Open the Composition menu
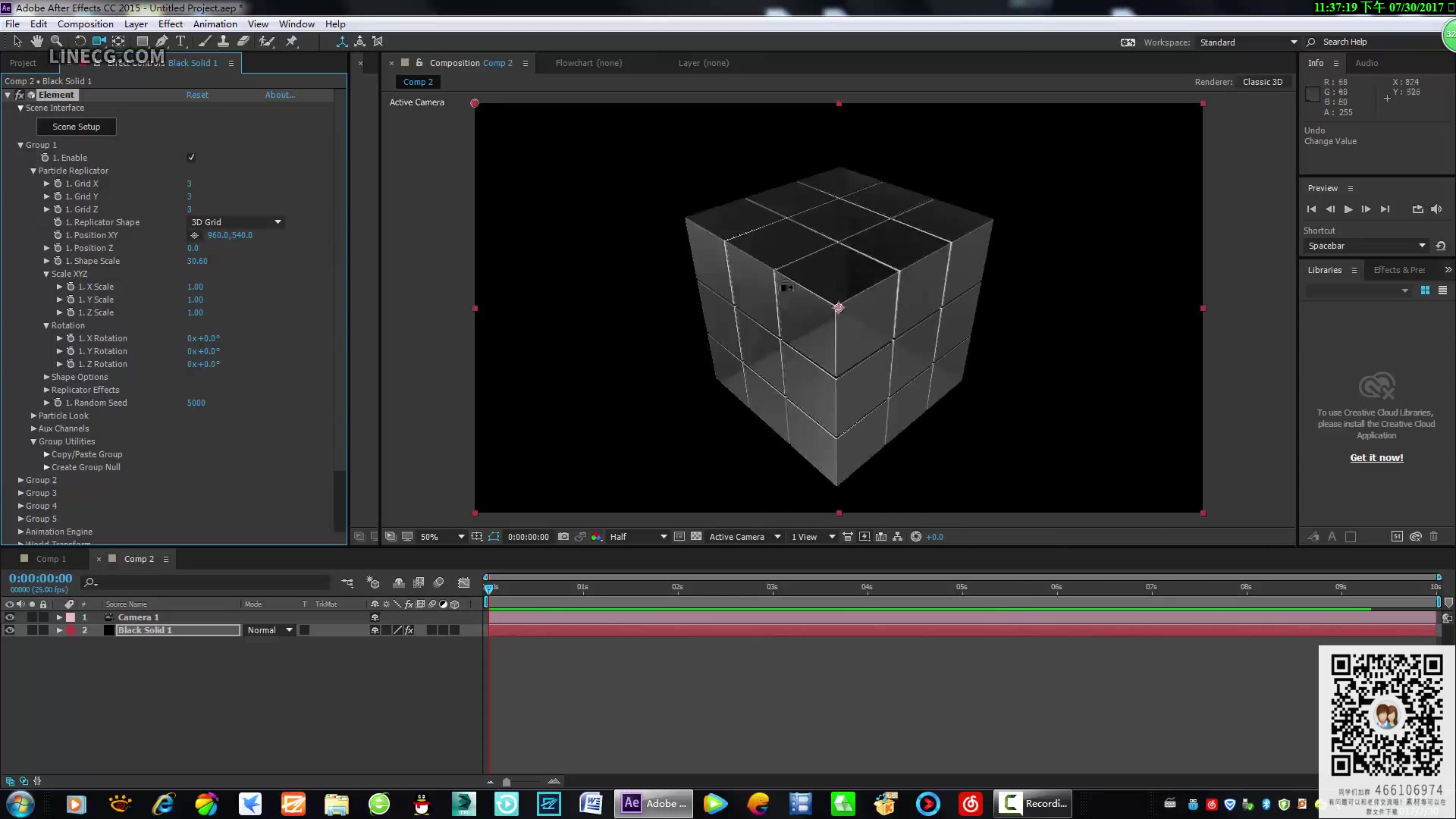Viewport: 1456px width, 819px height. click(x=85, y=24)
